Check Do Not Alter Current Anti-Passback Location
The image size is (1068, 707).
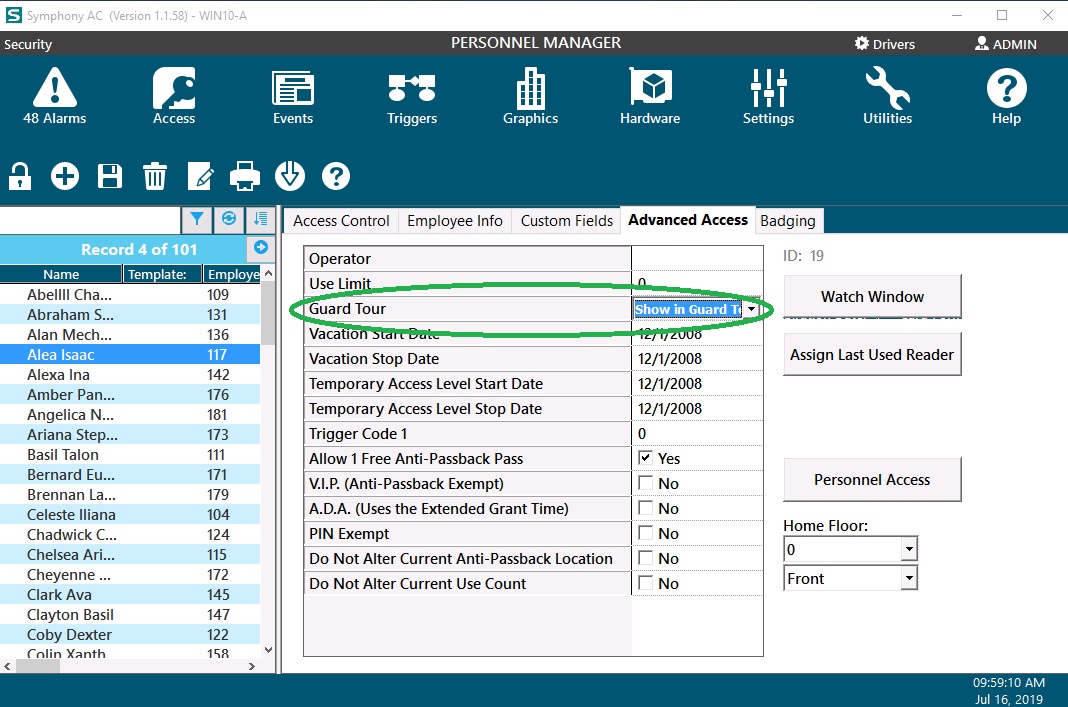point(645,558)
